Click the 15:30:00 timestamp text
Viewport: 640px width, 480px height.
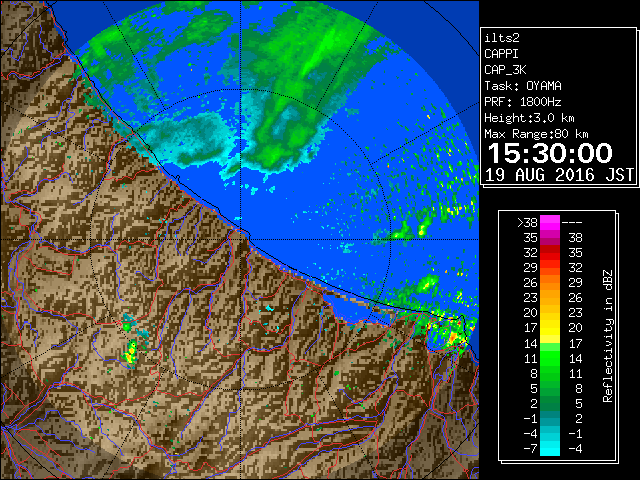[550, 153]
